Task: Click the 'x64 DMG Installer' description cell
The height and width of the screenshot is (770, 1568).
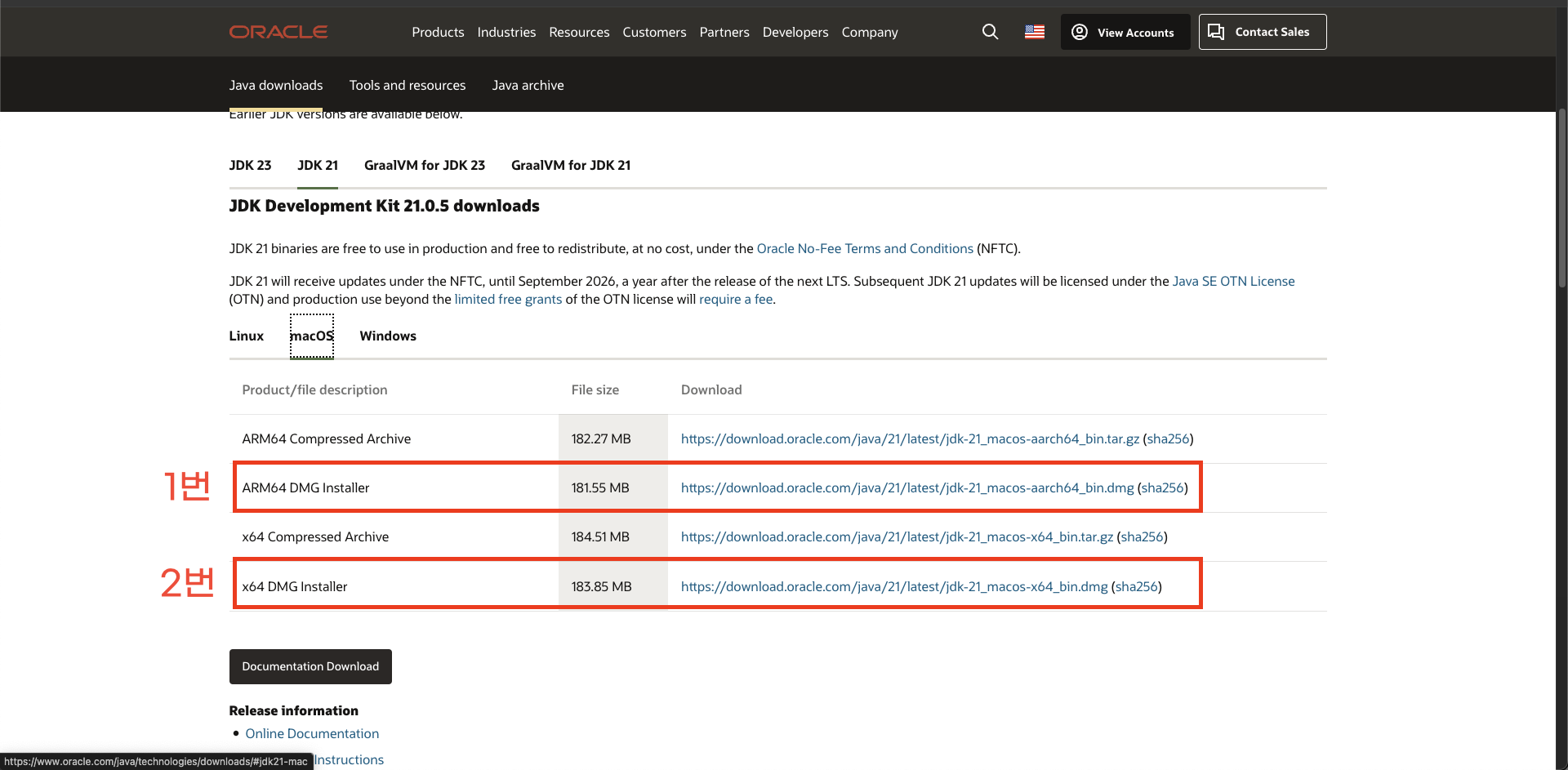Action: pyautogui.click(x=394, y=586)
